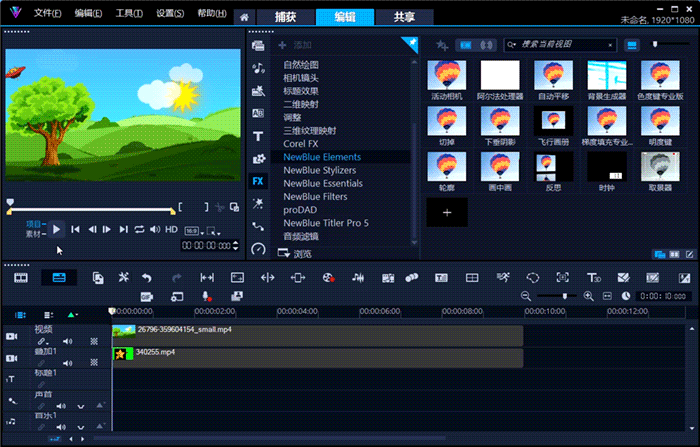The width and height of the screenshot is (700, 447).
Task: Expand the 音乐1 track down chevron
Action: 81,427
